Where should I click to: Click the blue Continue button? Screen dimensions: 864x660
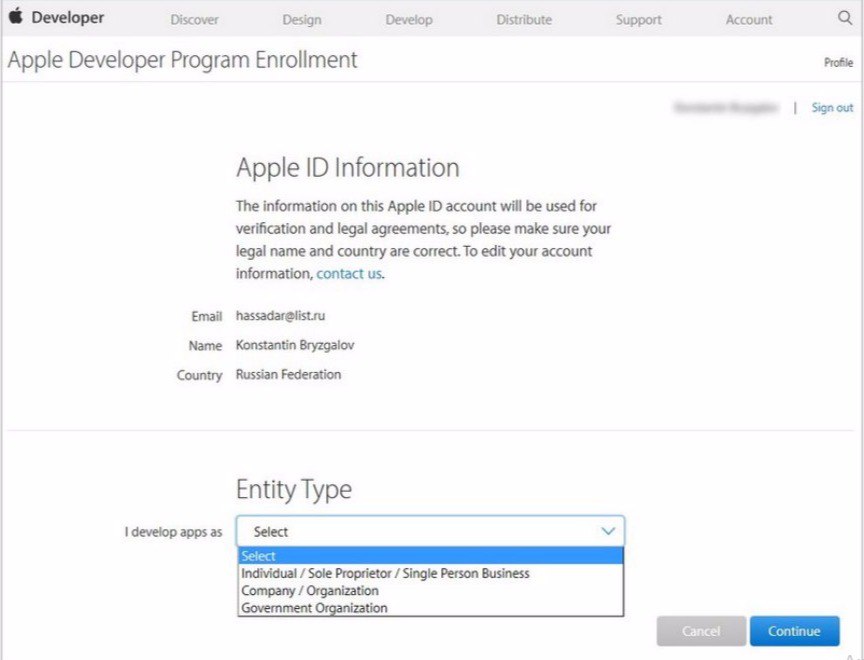795,631
